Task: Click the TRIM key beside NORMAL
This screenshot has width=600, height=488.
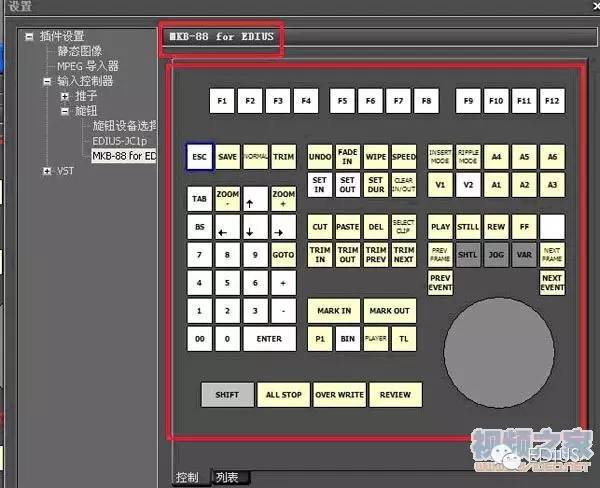Action: pyautogui.click(x=284, y=157)
